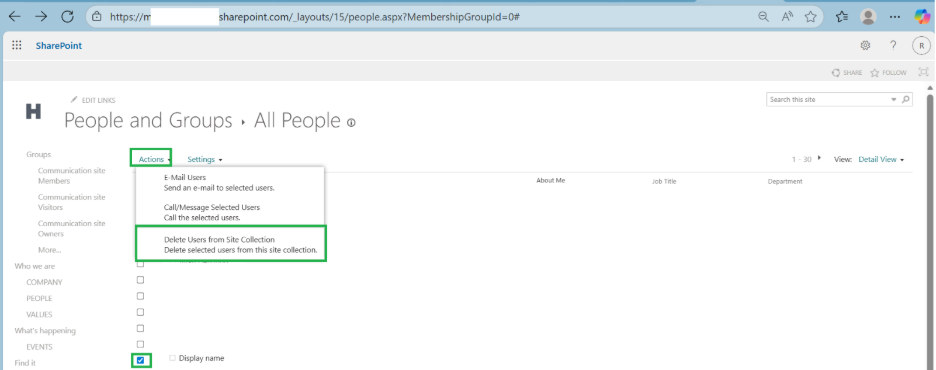Screen dimensions: 936x370
Task: Launch Copilot from the browser toolbar
Action: coord(922,17)
